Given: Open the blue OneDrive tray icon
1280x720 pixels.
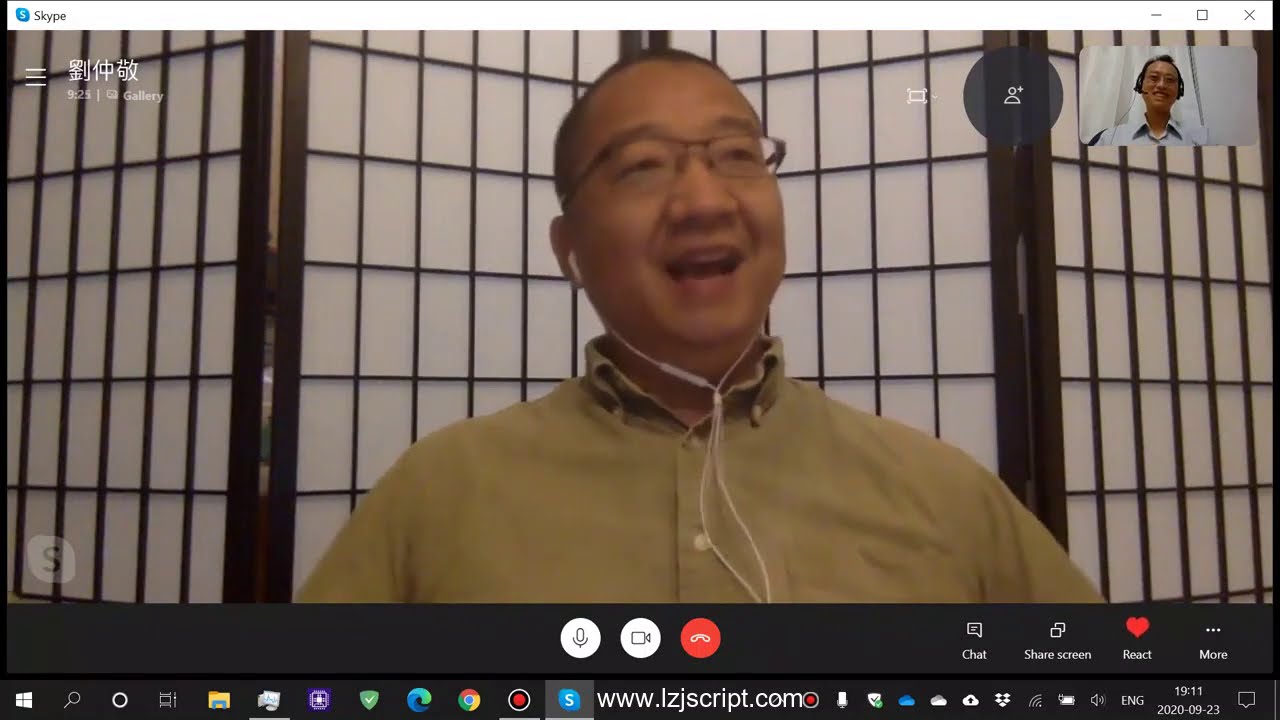Looking at the screenshot, I should 907,700.
